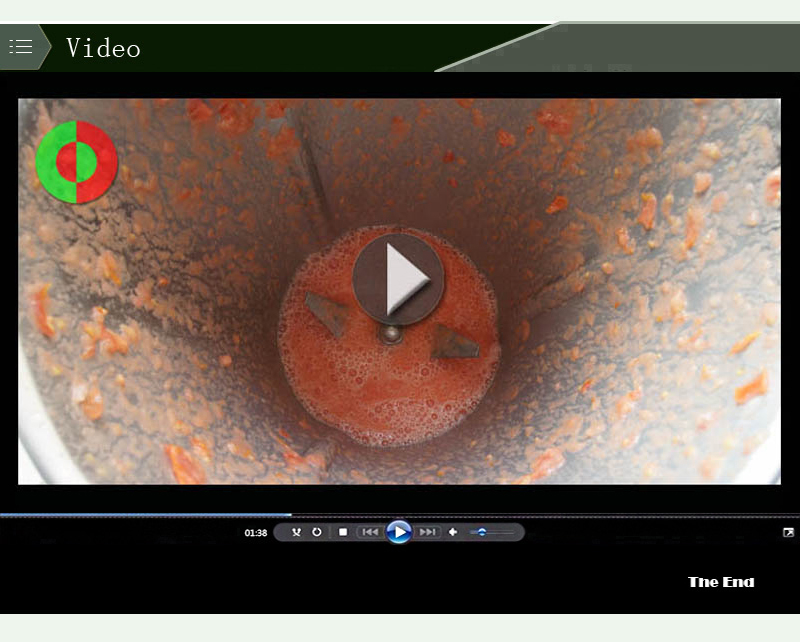800x642 pixels.
Task: Click the volume slider's blue knob
Action: (482, 532)
